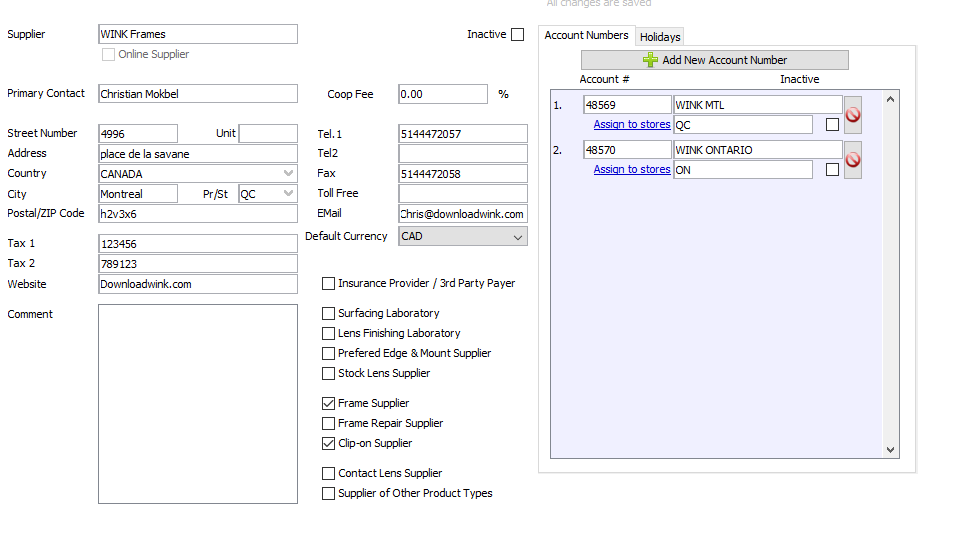Edit account number field 48570
The height and width of the screenshot is (542, 963).
627,150
